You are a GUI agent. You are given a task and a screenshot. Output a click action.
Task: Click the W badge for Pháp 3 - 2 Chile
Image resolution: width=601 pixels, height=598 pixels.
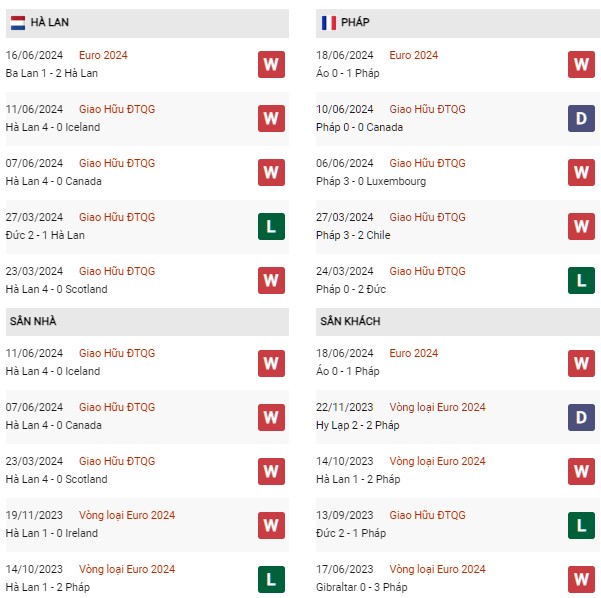coord(581,226)
